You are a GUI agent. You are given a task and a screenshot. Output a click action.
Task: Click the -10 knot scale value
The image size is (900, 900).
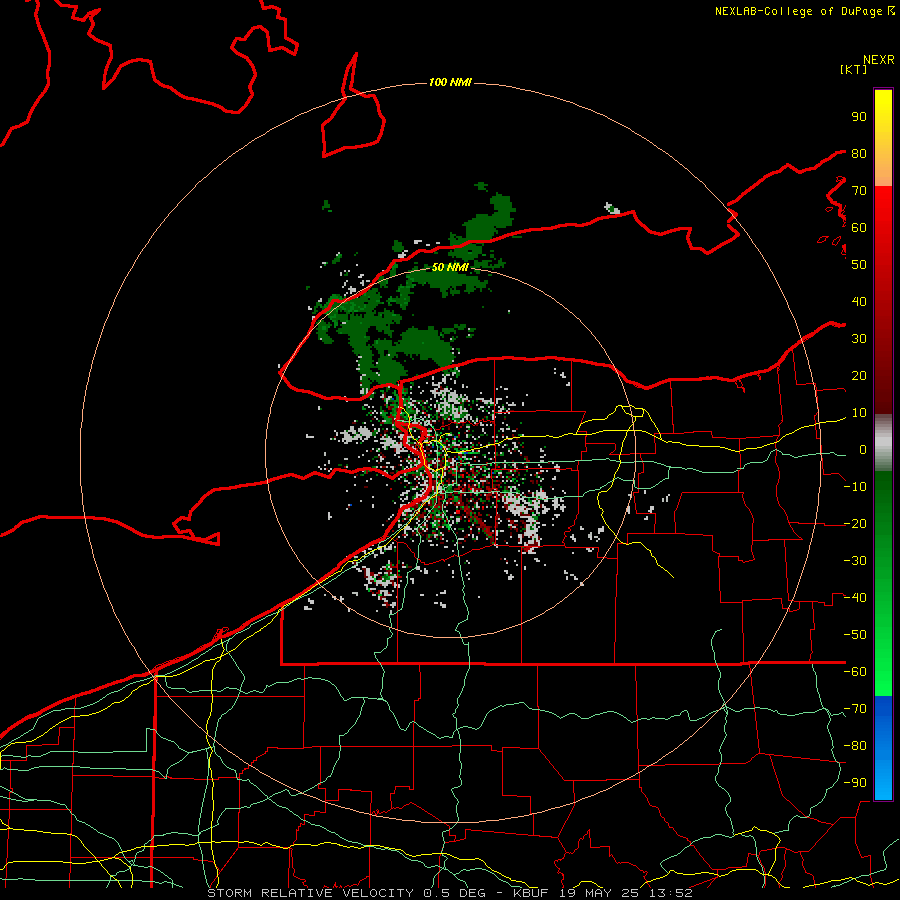pyautogui.click(x=855, y=487)
